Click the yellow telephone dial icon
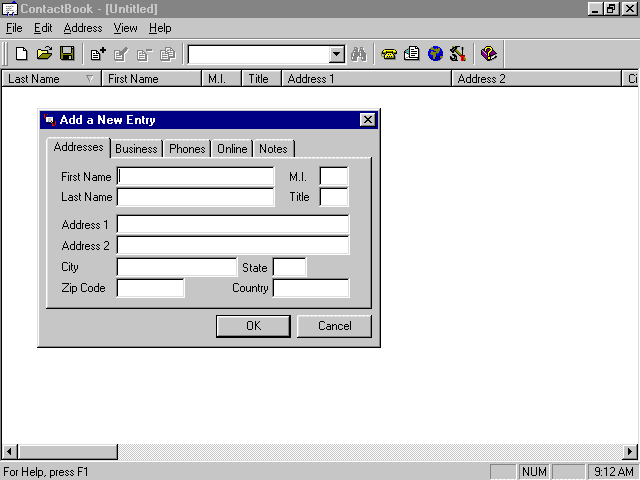Image resolution: width=640 pixels, height=480 pixels. (389, 54)
